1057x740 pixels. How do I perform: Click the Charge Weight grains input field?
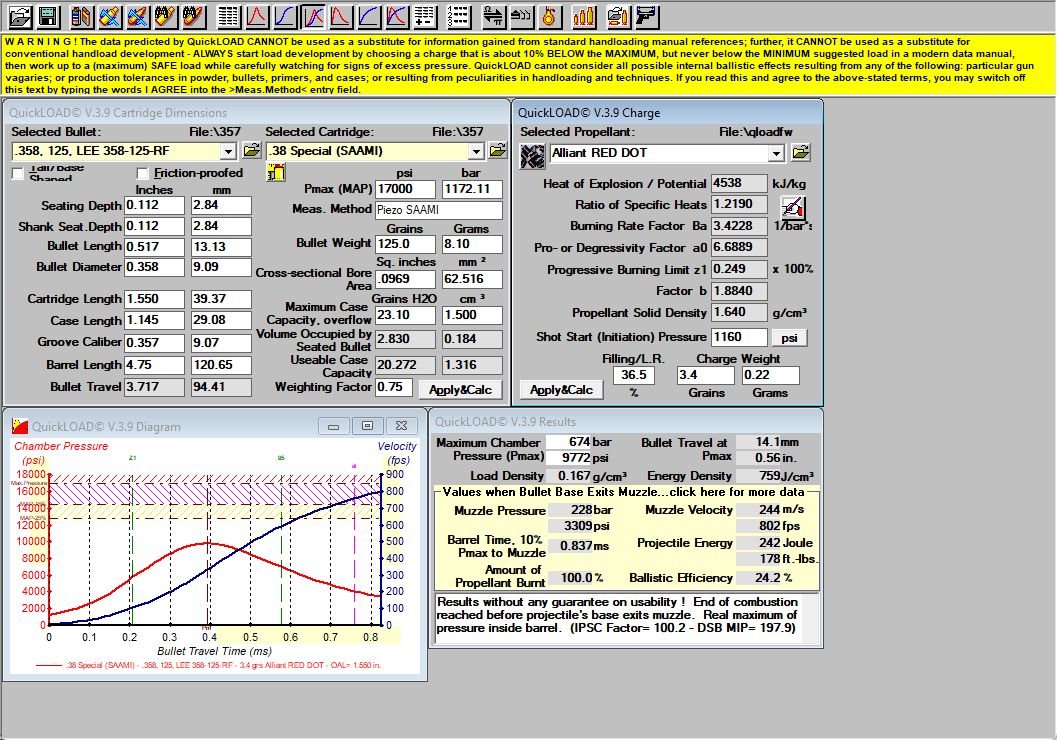(x=705, y=375)
